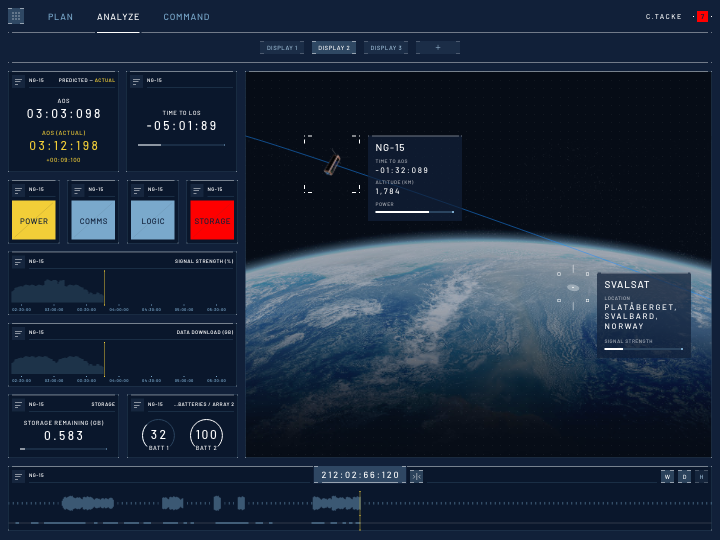Viewport: 720px width, 540px height.
Task: Select the DISPLAY 2 tab
Action: [x=334, y=48]
